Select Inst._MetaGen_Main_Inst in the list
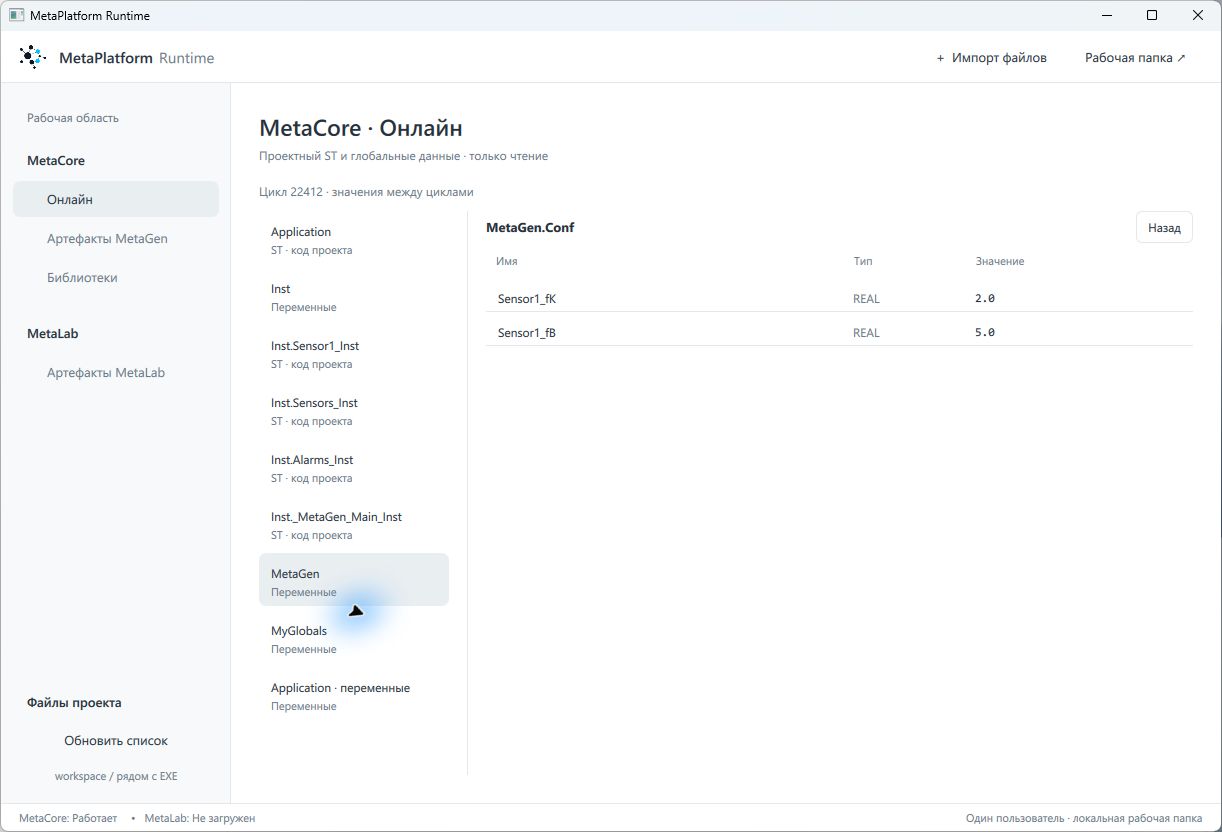The width and height of the screenshot is (1222, 832). click(354, 525)
